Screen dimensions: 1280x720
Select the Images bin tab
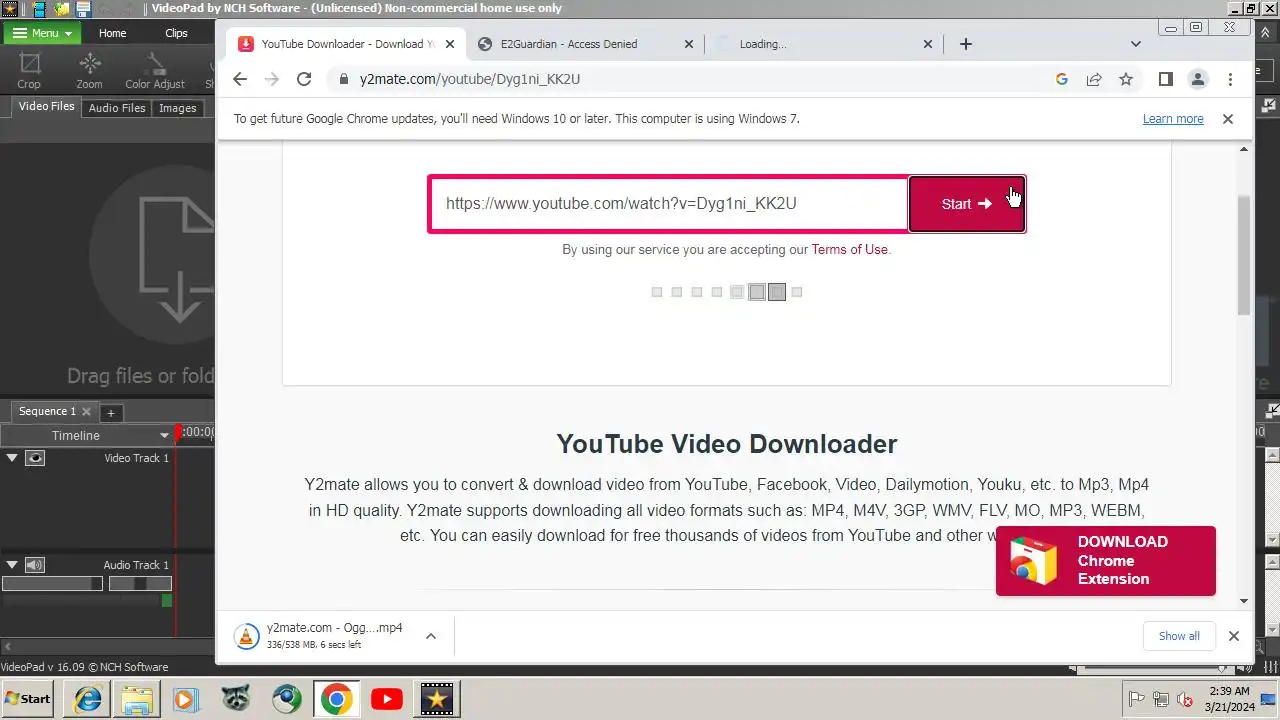pos(177,108)
